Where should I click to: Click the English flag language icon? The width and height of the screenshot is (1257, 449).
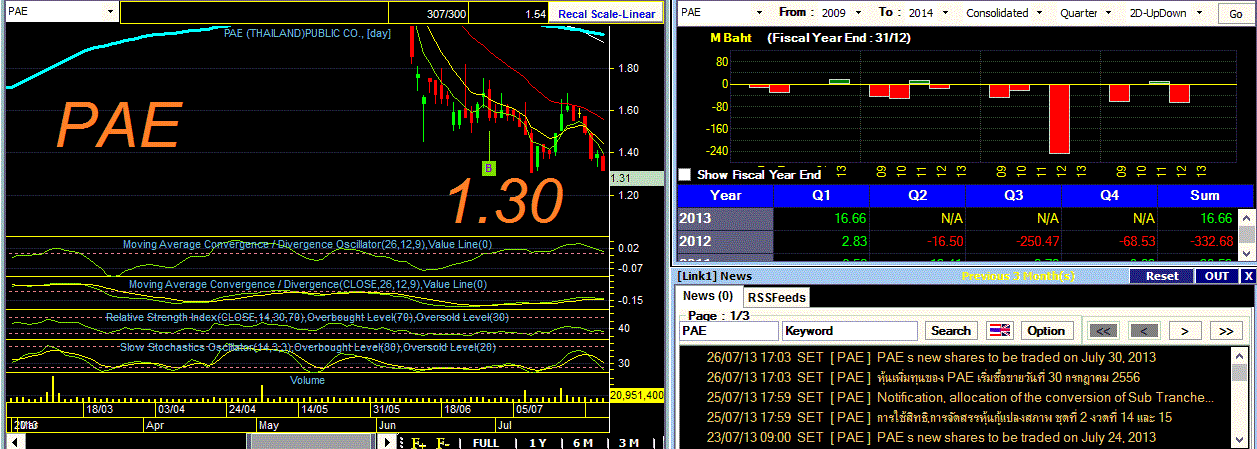(x=999, y=331)
